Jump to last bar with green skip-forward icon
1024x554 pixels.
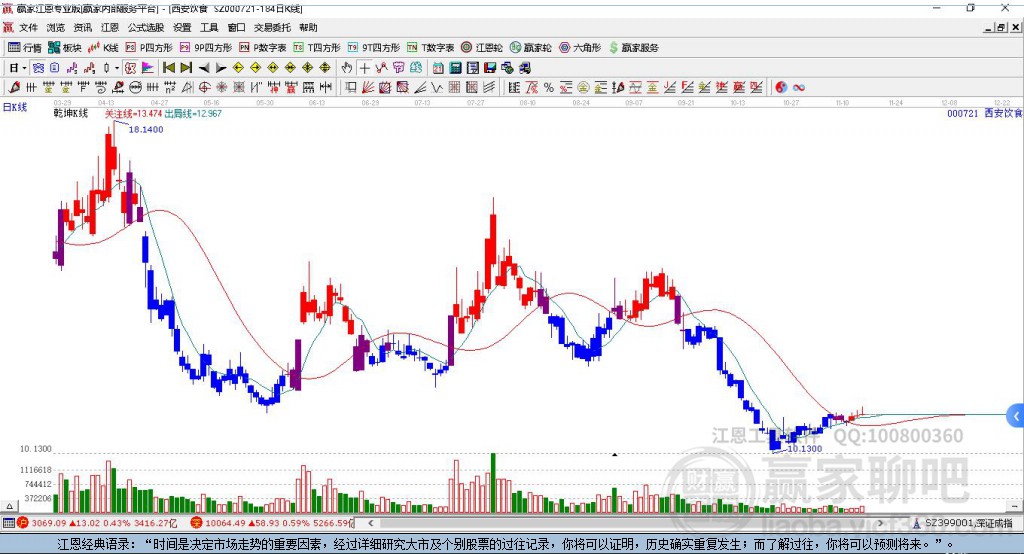coord(186,68)
